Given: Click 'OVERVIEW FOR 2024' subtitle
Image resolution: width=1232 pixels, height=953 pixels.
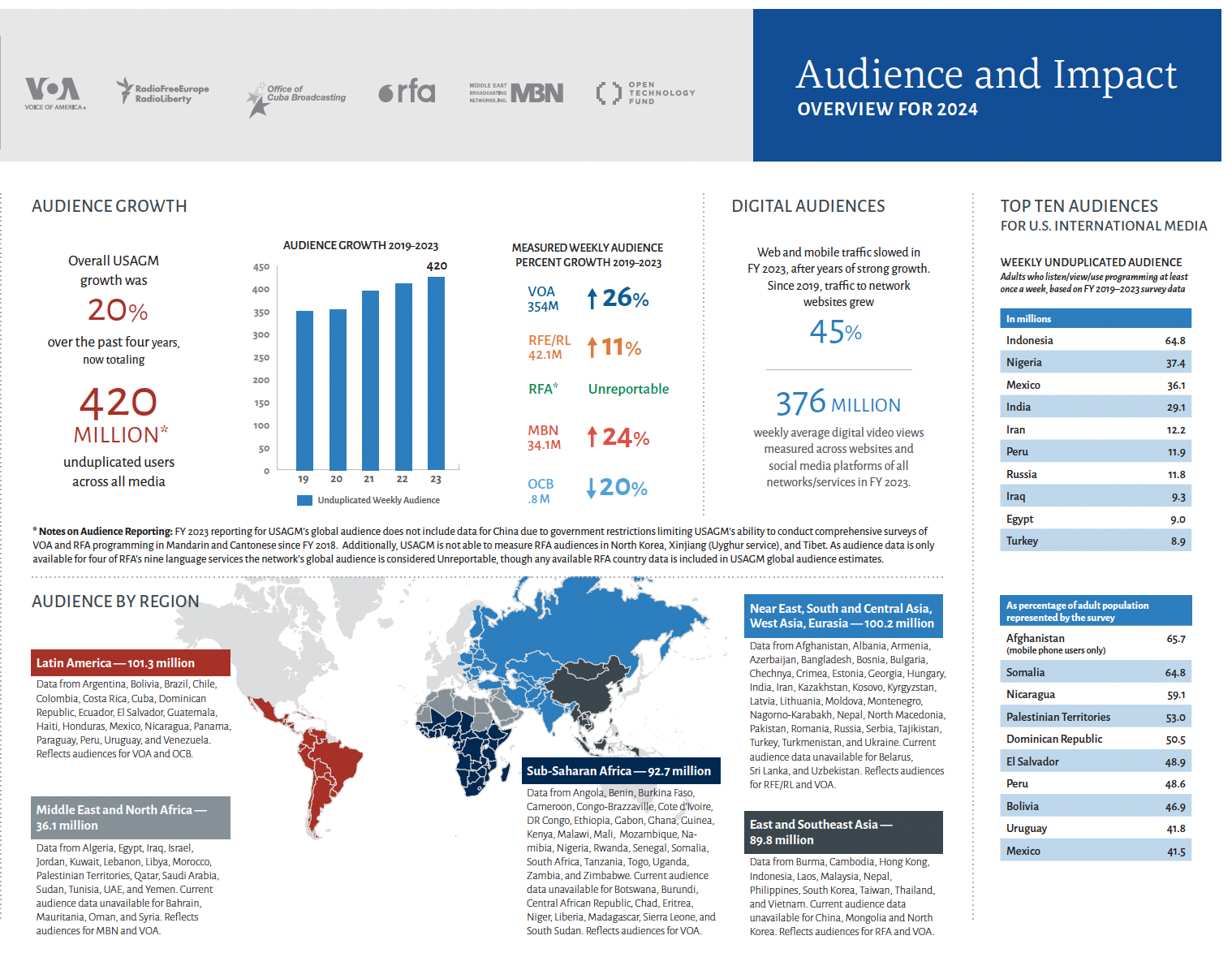Looking at the screenshot, I should click(x=887, y=110).
